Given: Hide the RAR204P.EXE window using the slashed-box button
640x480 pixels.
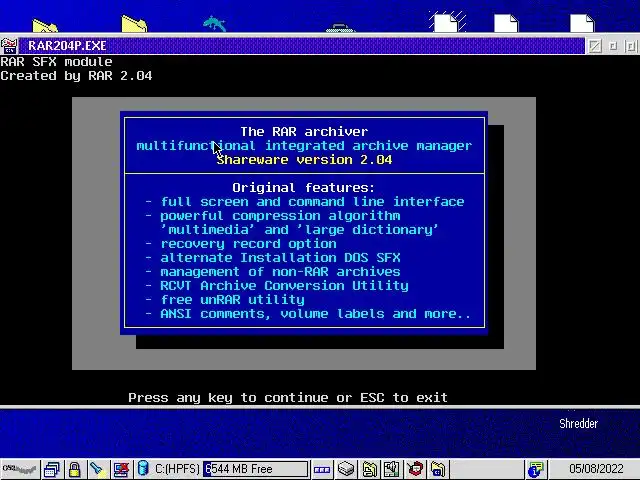Looking at the screenshot, I should coord(595,46).
